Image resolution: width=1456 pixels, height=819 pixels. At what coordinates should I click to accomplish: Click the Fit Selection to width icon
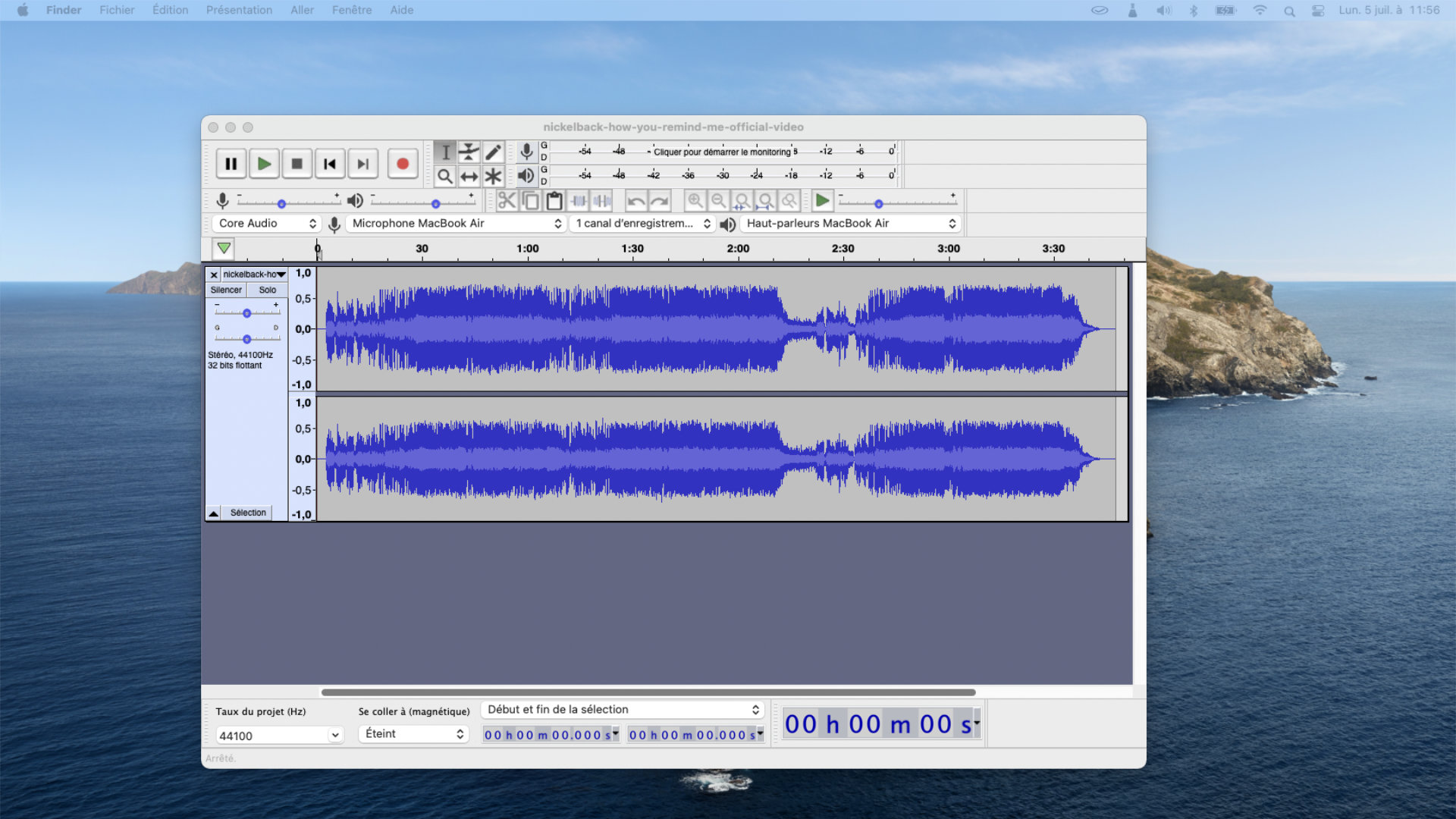[x=742, y=201]
